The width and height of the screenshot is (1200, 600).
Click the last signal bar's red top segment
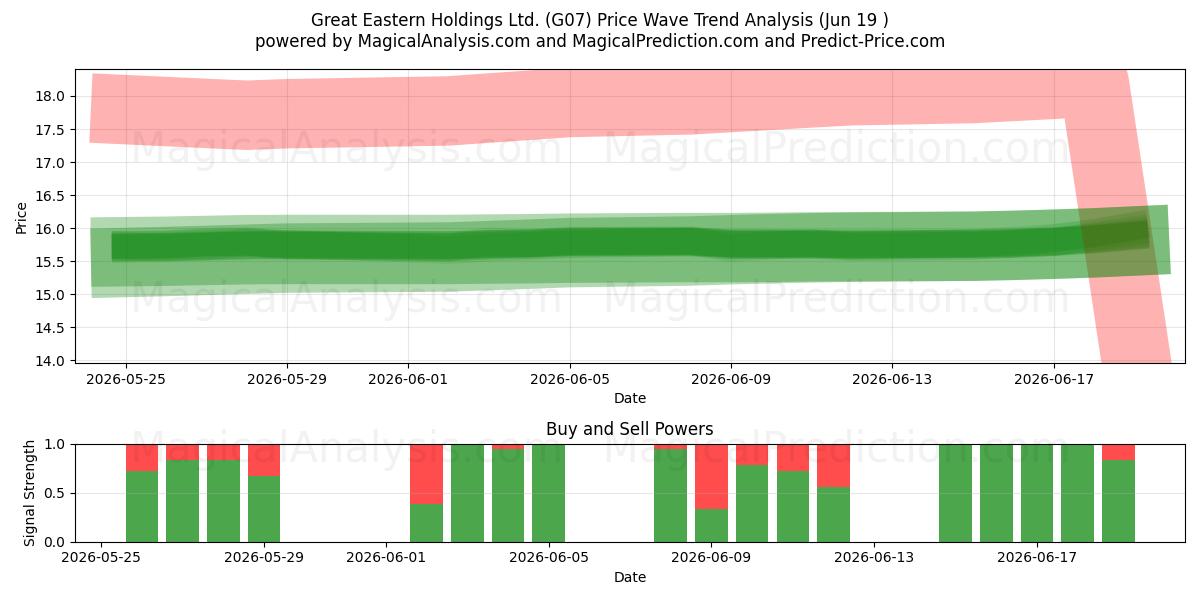tap(1118, 452)
